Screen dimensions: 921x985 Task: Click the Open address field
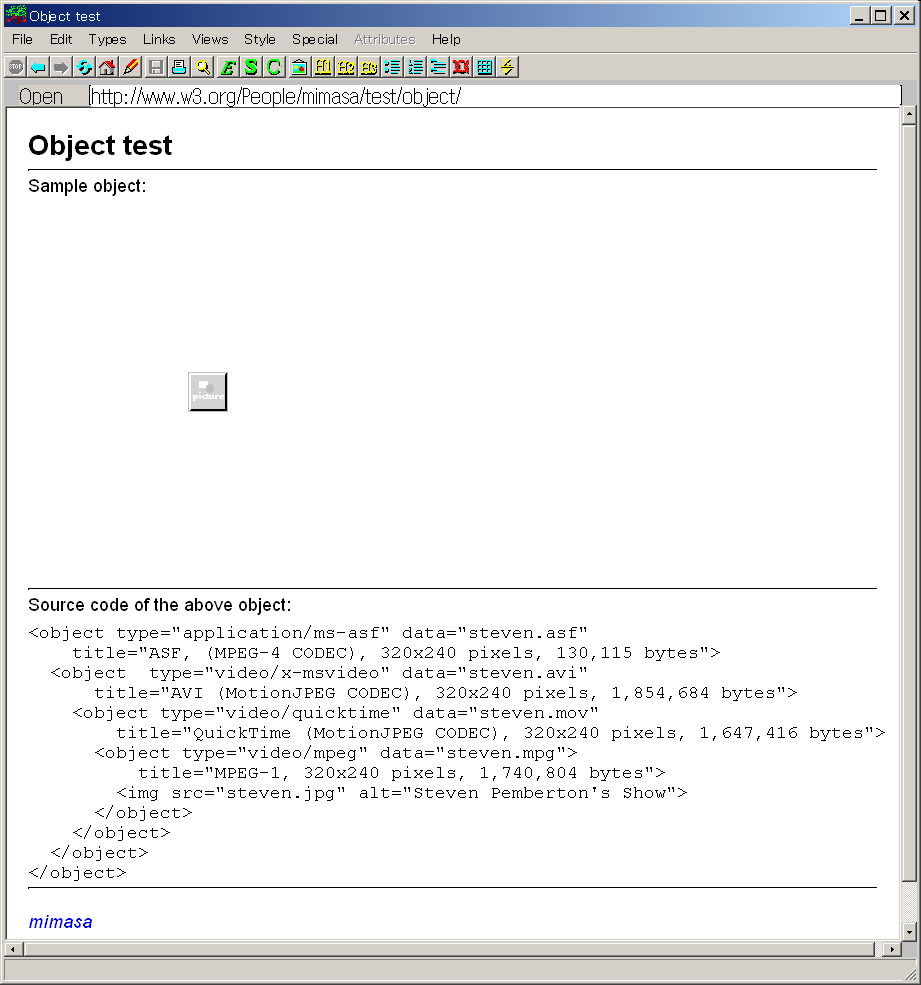click(494, 96)
